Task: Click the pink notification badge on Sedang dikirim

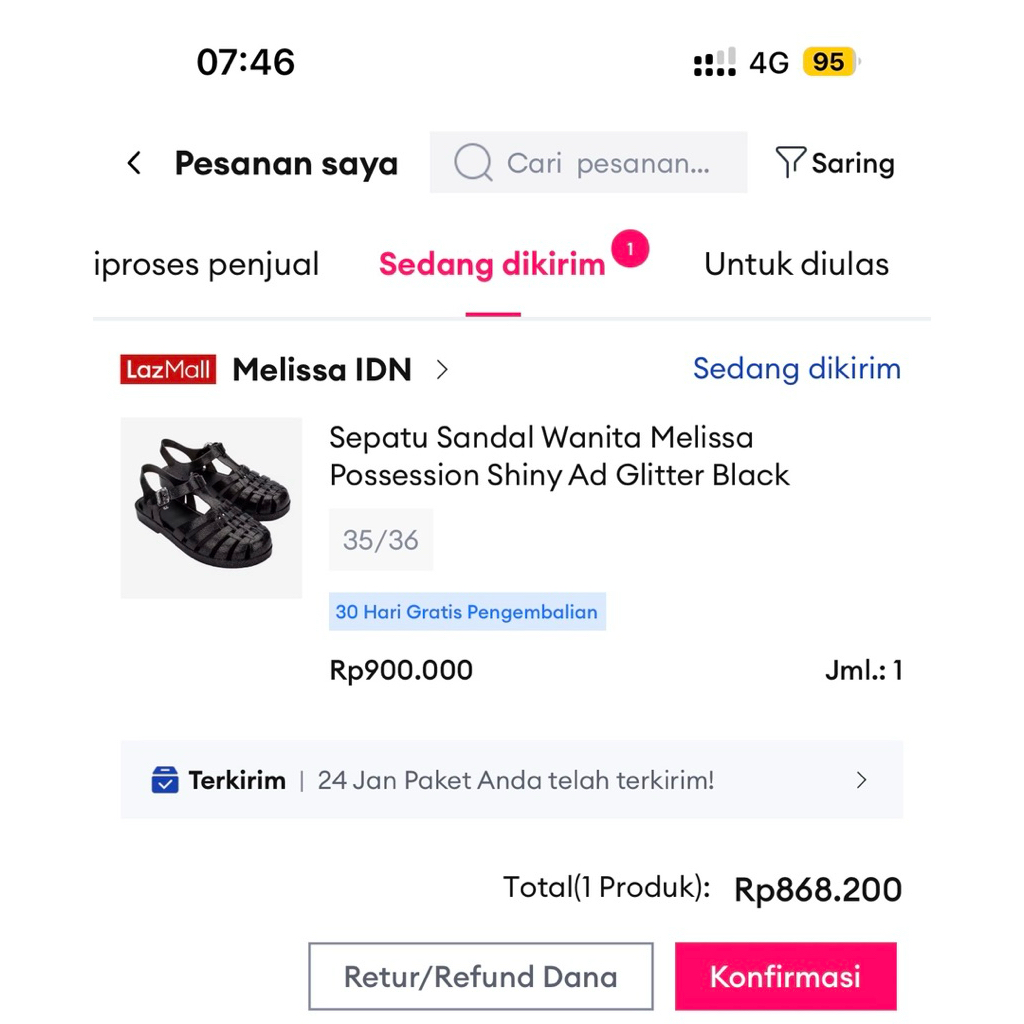Action: 631,249
